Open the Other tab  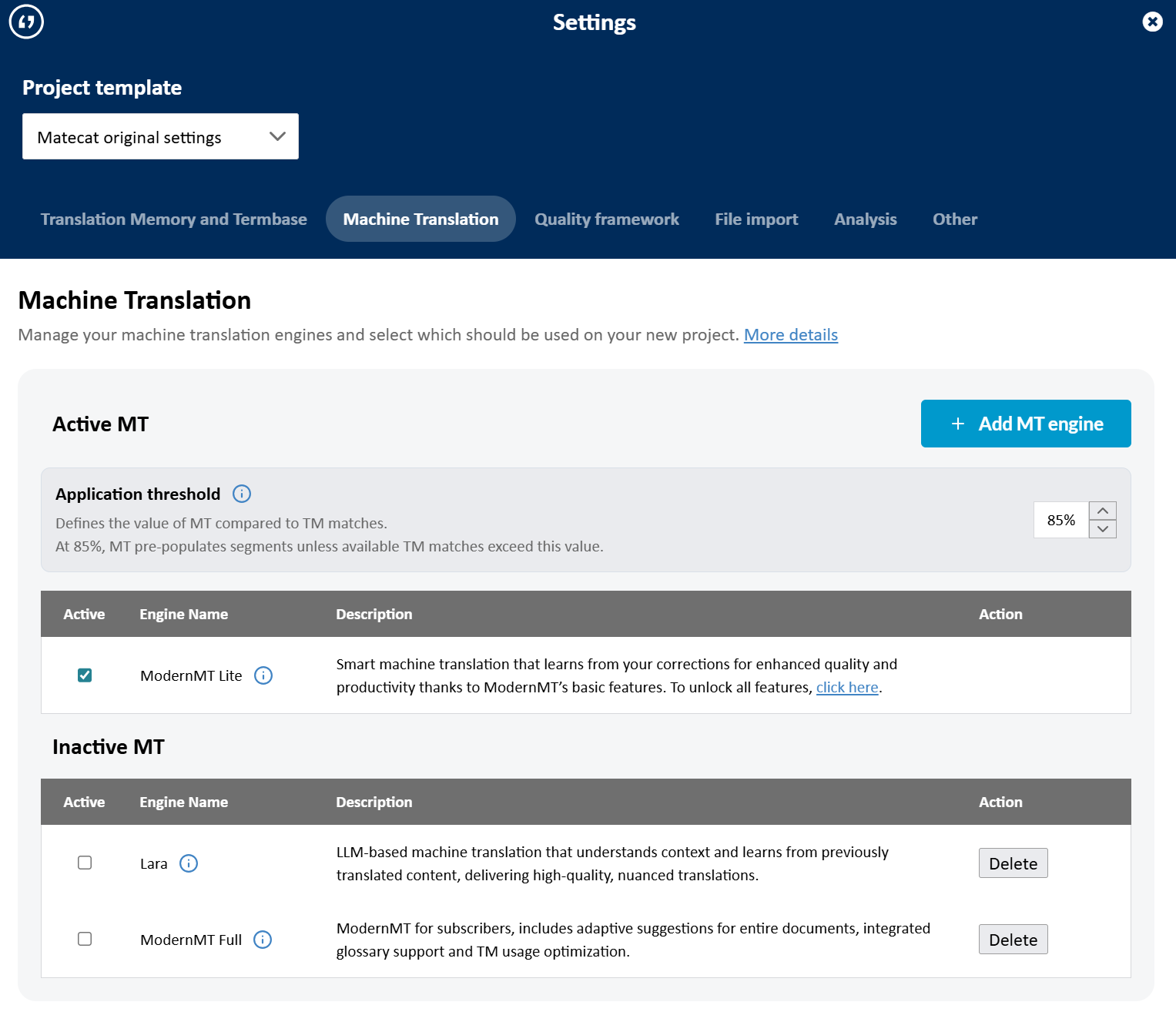click(955, 219)
